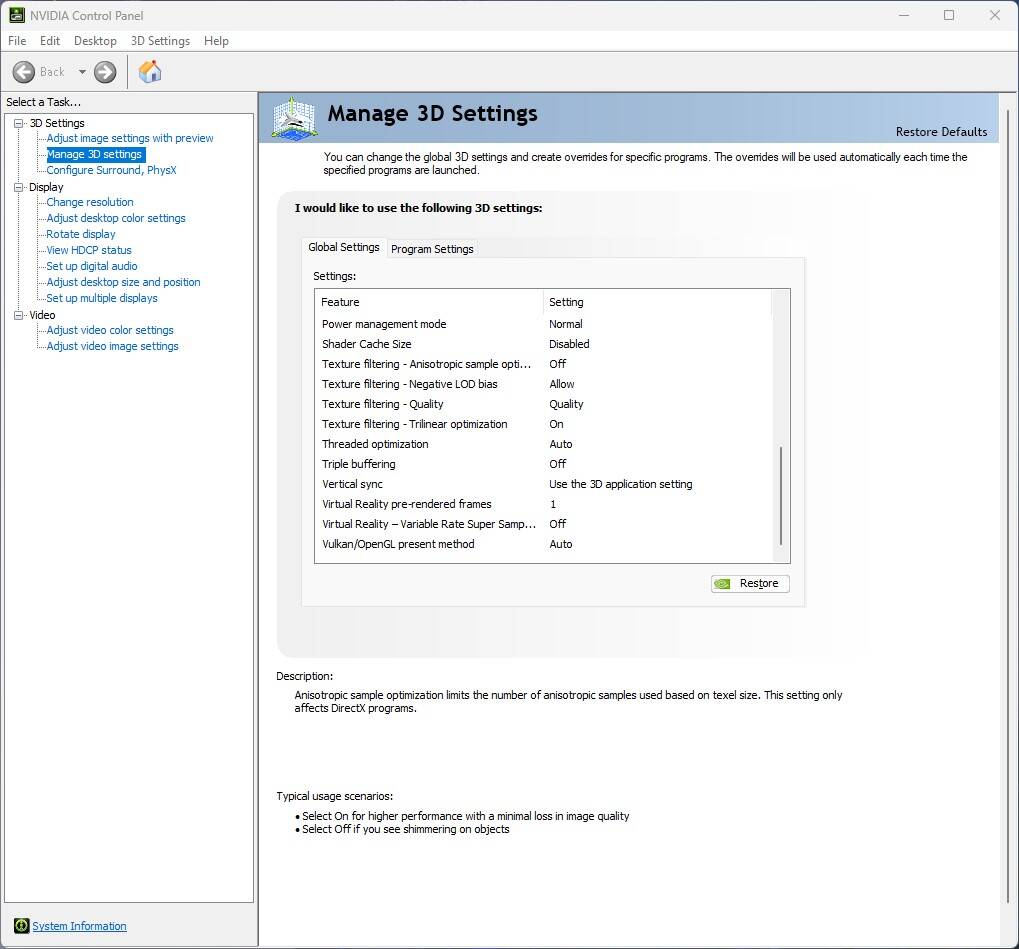Screen dimensions: 1019x949
Task: Switch to the Program Settings tab
Action: (x=432, y=249)
